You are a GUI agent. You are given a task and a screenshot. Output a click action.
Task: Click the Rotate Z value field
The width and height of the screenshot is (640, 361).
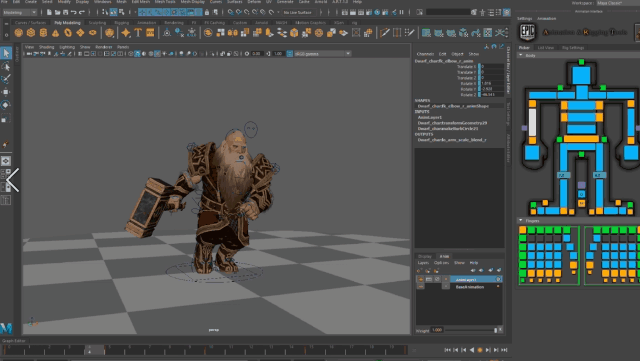pos(493,94)
